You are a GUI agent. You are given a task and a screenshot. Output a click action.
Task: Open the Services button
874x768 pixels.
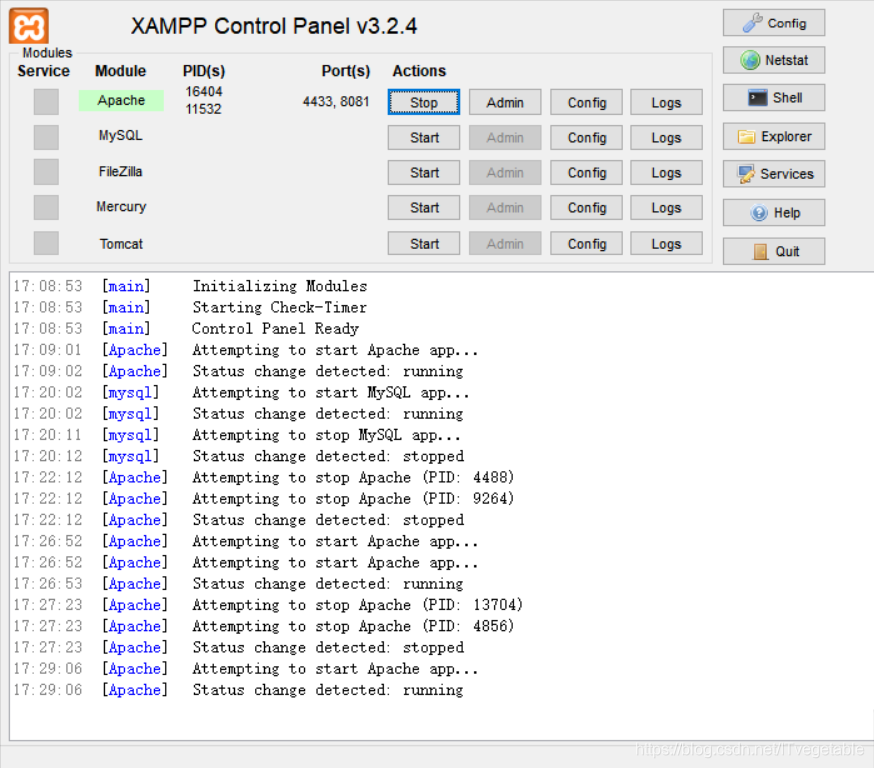(774, 174)
